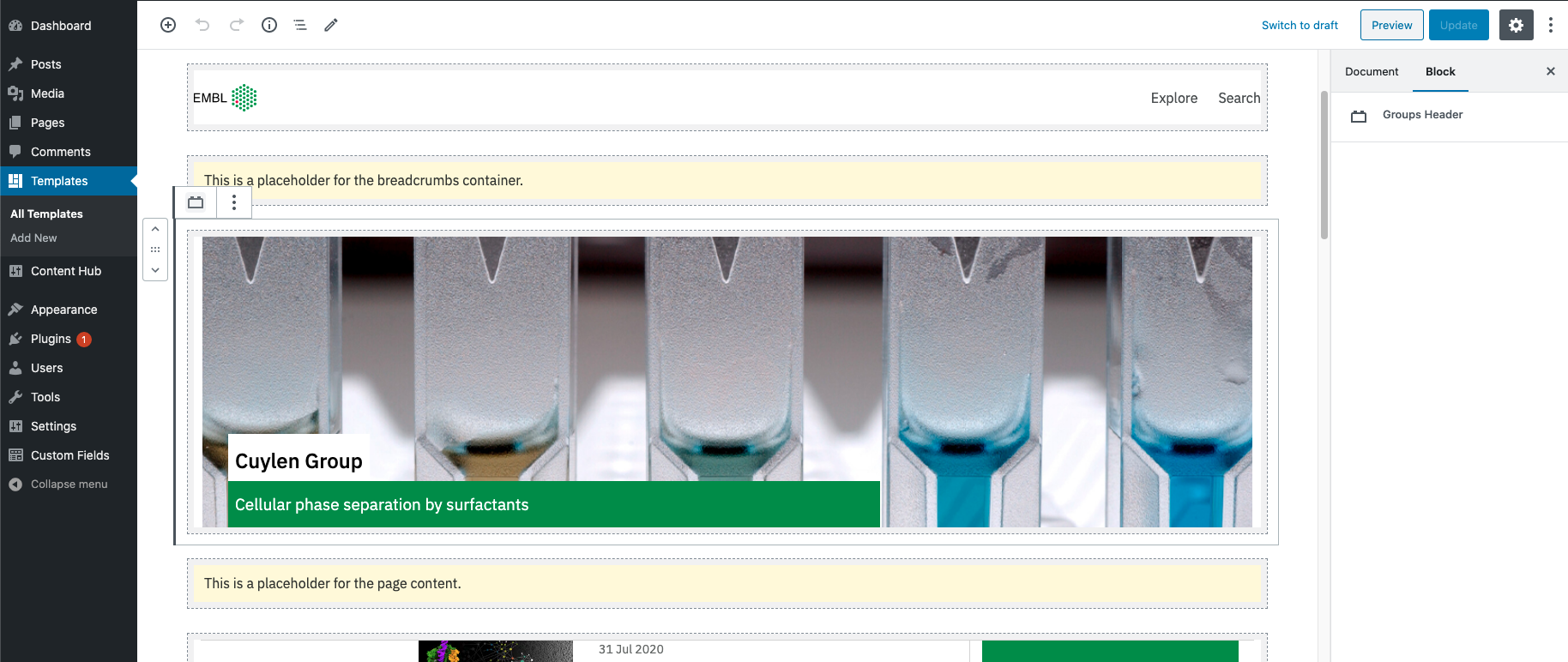Open Appearance menu item

69,310
